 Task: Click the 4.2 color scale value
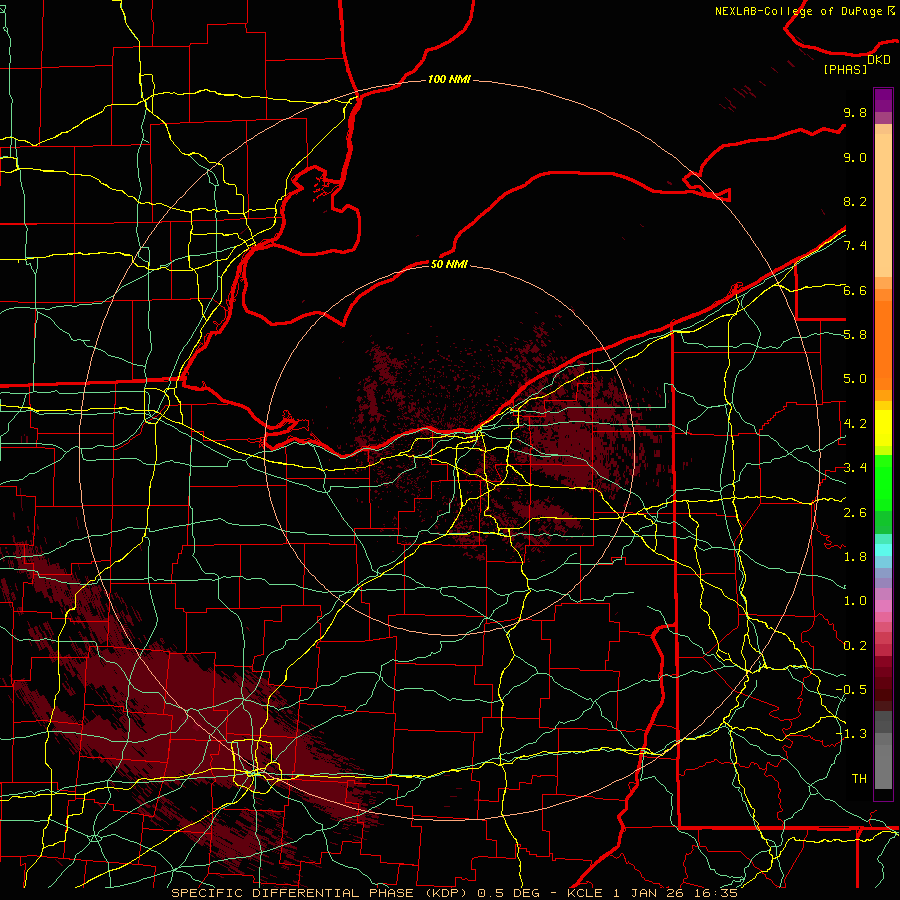[x=855, y=424]
